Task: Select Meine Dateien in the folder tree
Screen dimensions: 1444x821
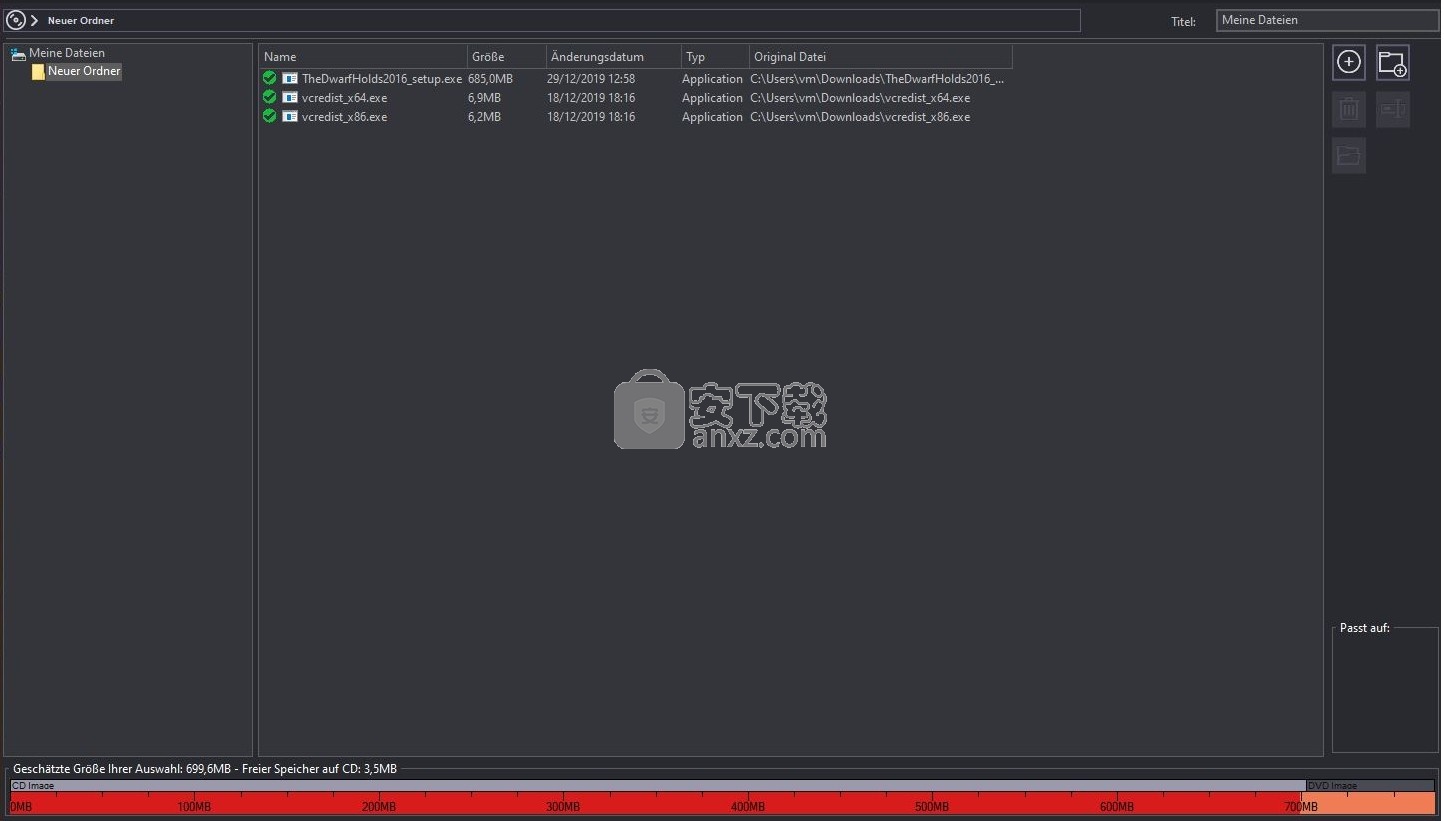Action: [x=66, y=53]
